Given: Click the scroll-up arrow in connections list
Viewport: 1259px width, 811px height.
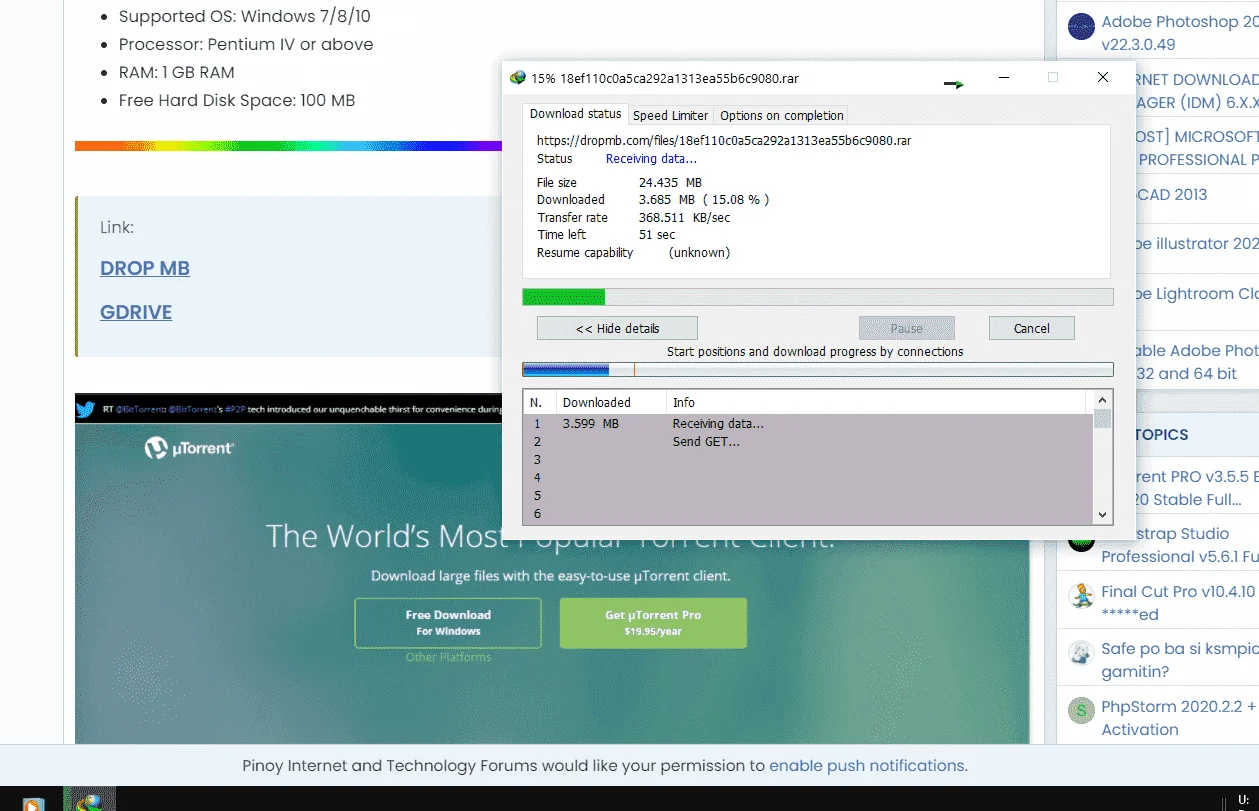Looking at the screenshot, I should point(1102,402).
